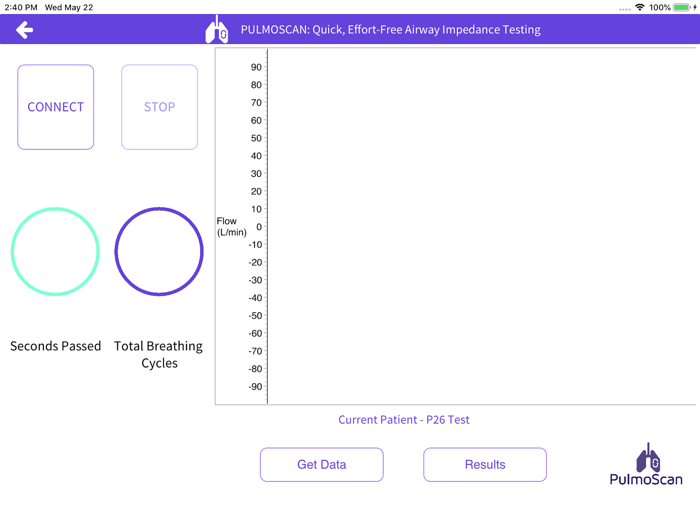
Task: Tap the 2:40 PM clock in status bar
Action: 21,7
